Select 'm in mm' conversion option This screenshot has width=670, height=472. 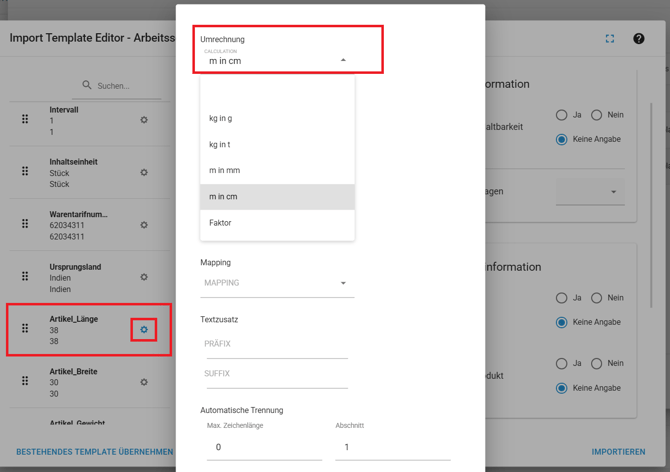tap(224, 170)
